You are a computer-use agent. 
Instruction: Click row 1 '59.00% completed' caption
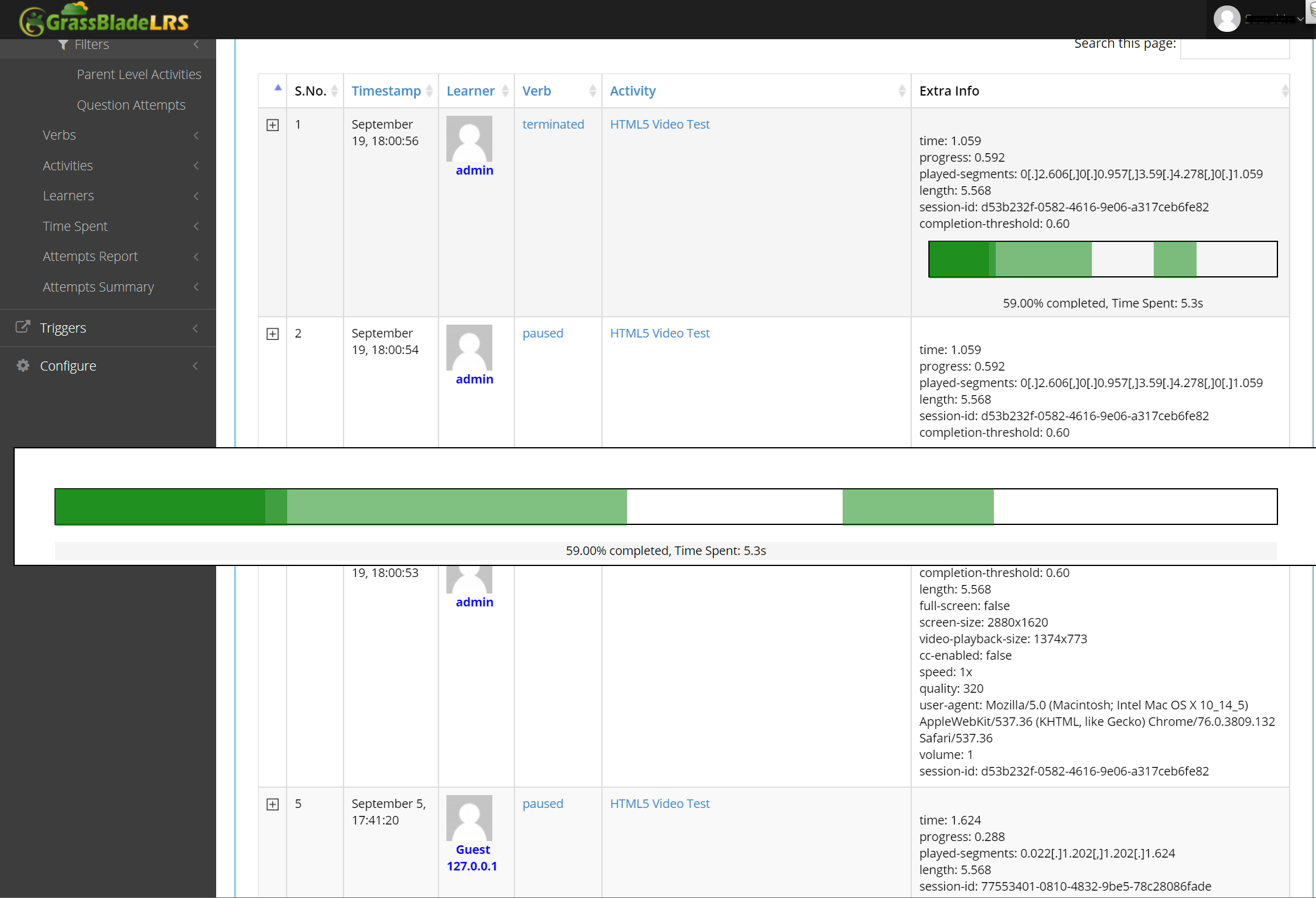click(x=1103, y=303)
